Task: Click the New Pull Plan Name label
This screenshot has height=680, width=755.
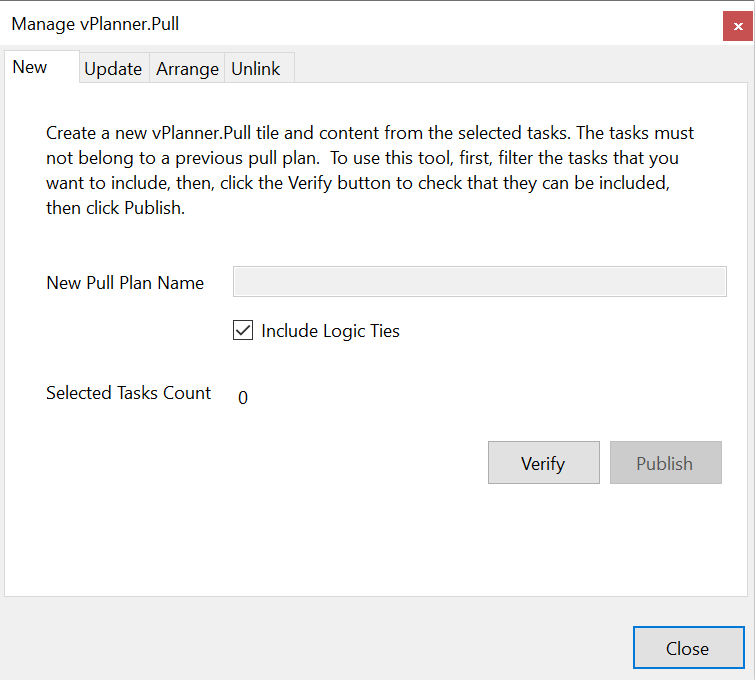Action: point(125,283)
